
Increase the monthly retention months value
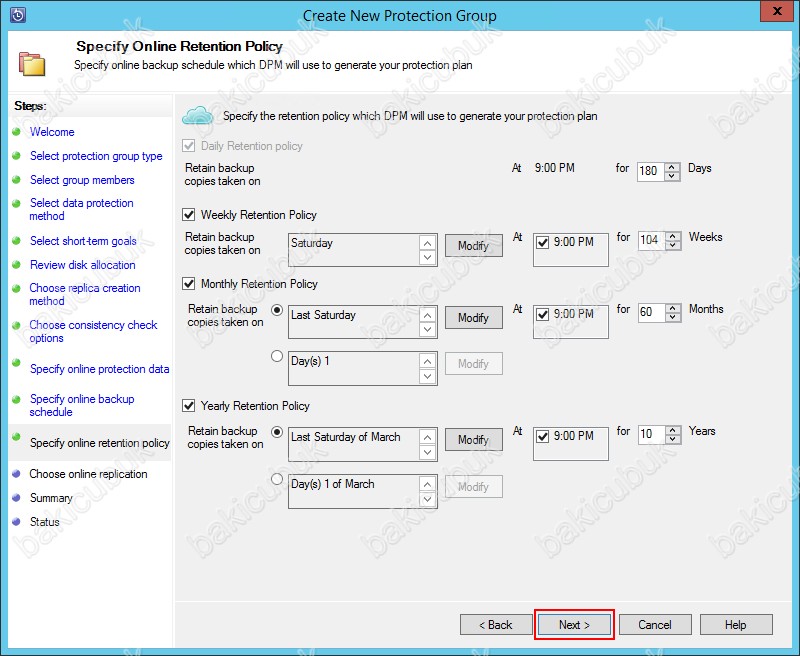(x=672, y=307)
